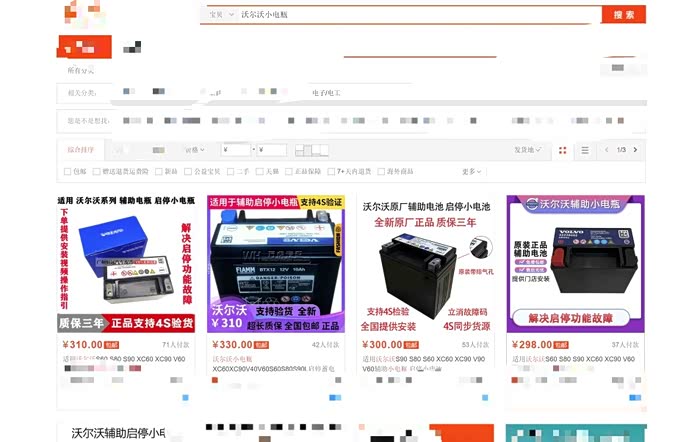Click the 包邮 badge beside ¥330.00

262,345
